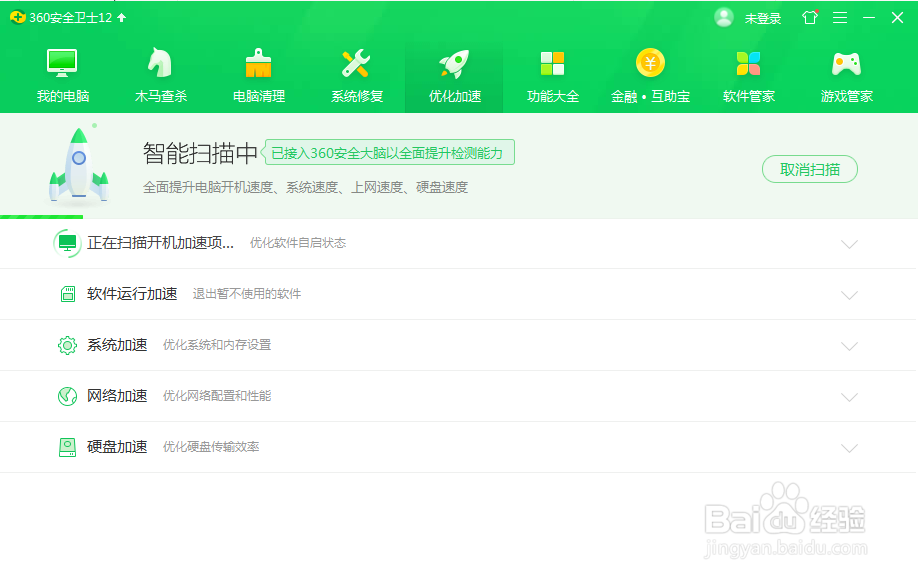Viewport: 918px width, 580px height.
Task: Expand the 正在扫描开机加速项 row chevron
Action: (849, 244)
